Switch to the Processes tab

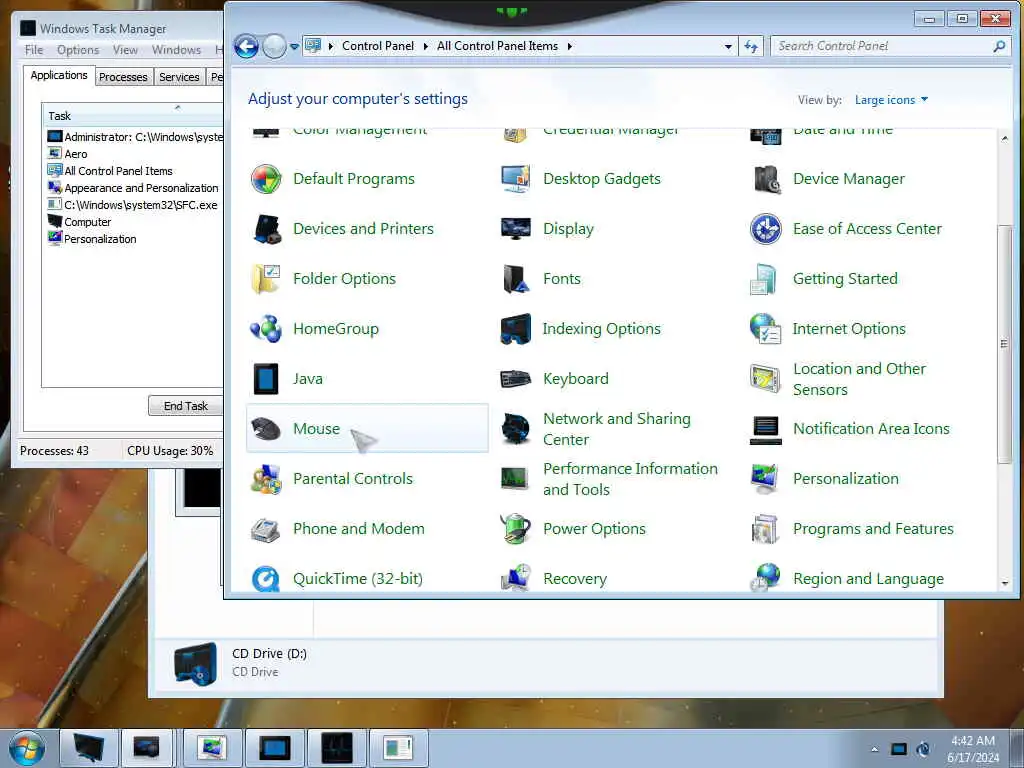click(x=123, y=77)
